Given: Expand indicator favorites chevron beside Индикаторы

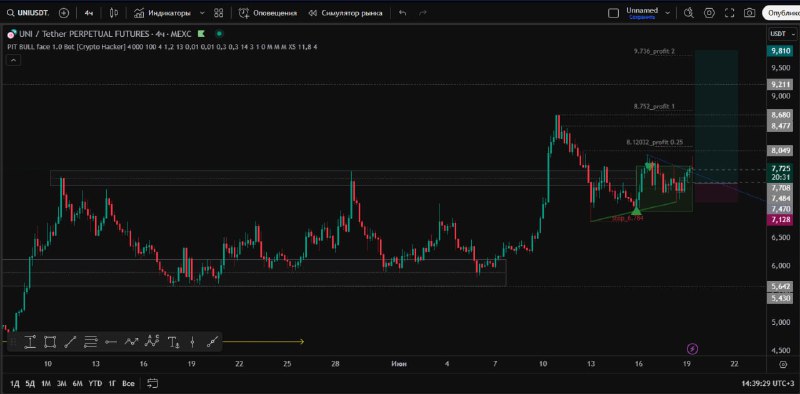Looking at the screenshot, I should point(202,13).
